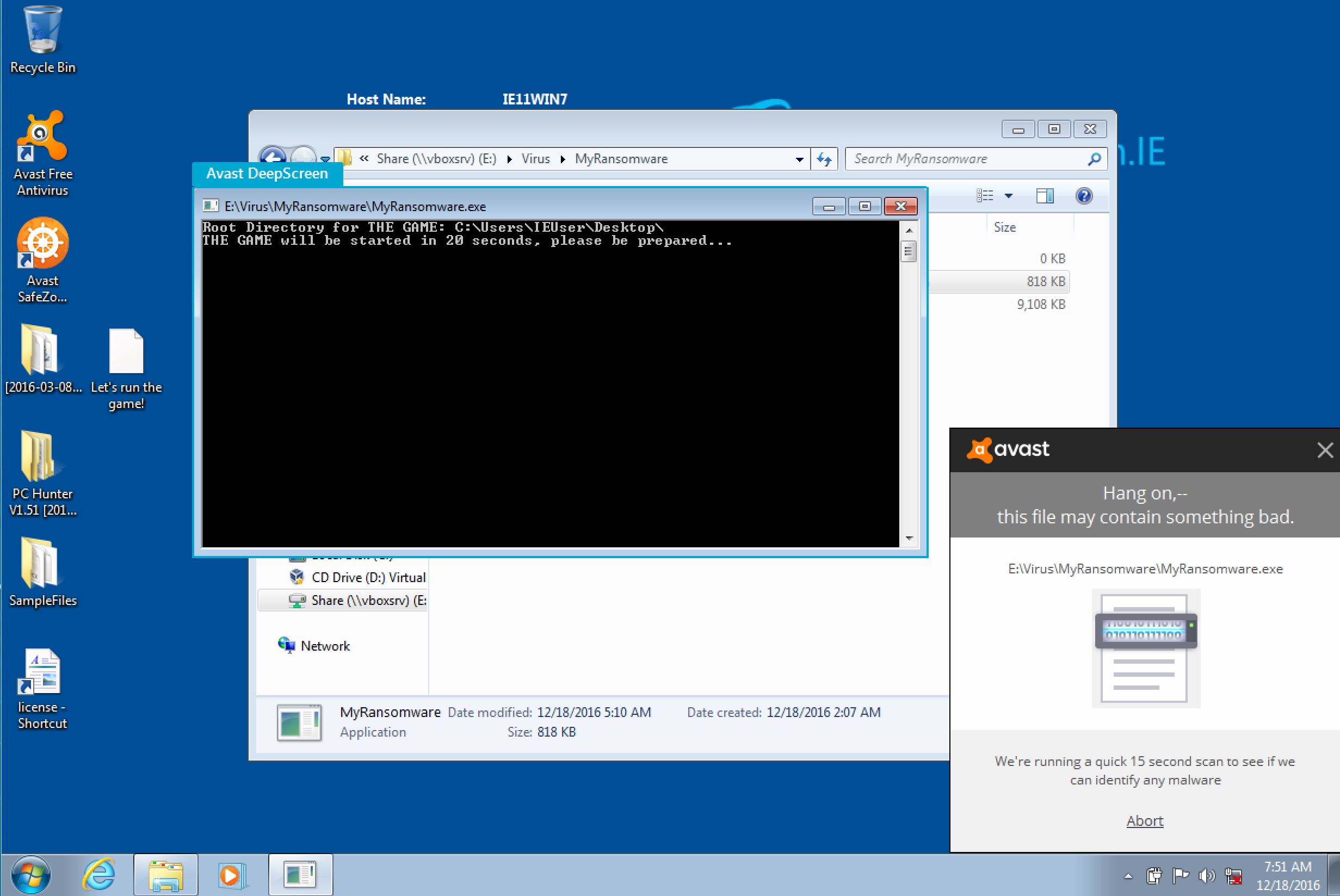Select Network in the navigation pane
This screenshot has height=896, width=1340.
[325, 646]
